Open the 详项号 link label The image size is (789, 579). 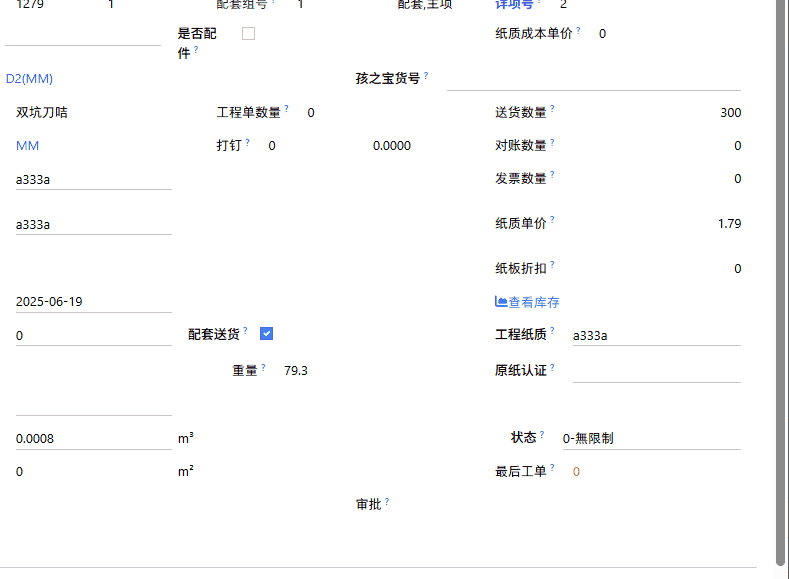pyautogui.click(x=514, y=5)
